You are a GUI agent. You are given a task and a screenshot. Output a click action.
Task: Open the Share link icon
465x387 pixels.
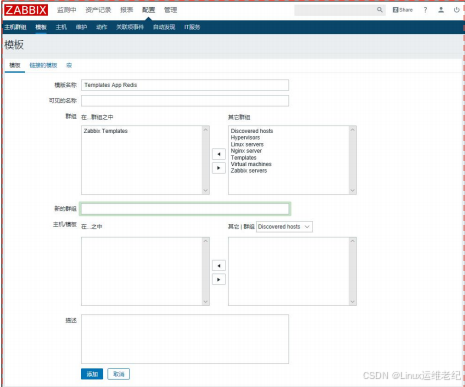click(403, 10)
